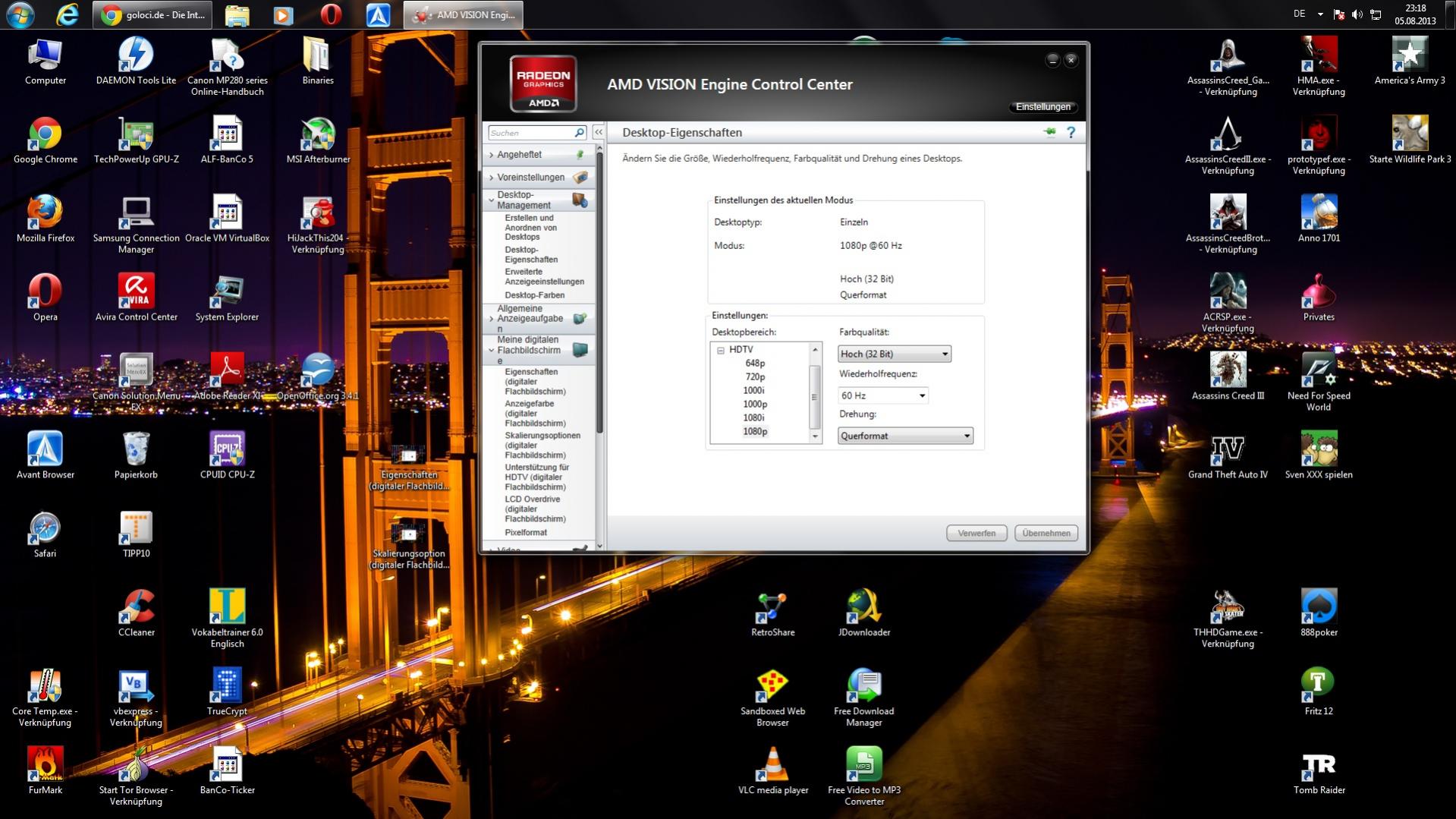The height and width of the screenshot is (819, 1456).
Task: Click the resolution list scrollbar thumb
Action: point(815,397)
